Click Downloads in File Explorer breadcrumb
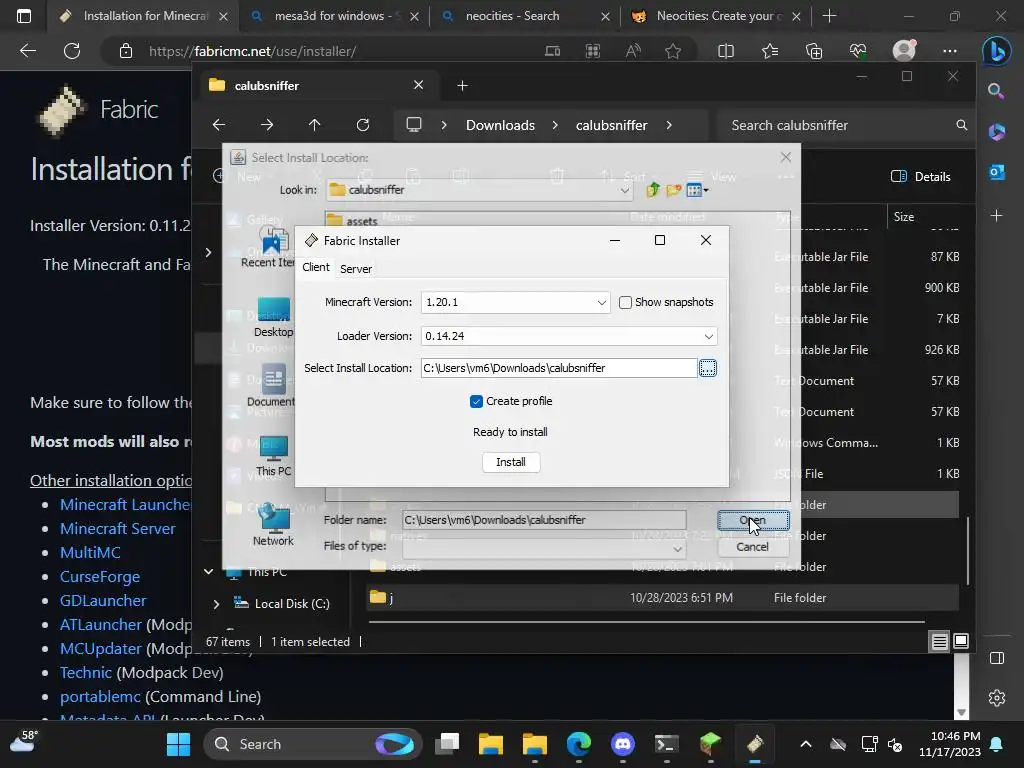 pos(500,125)
